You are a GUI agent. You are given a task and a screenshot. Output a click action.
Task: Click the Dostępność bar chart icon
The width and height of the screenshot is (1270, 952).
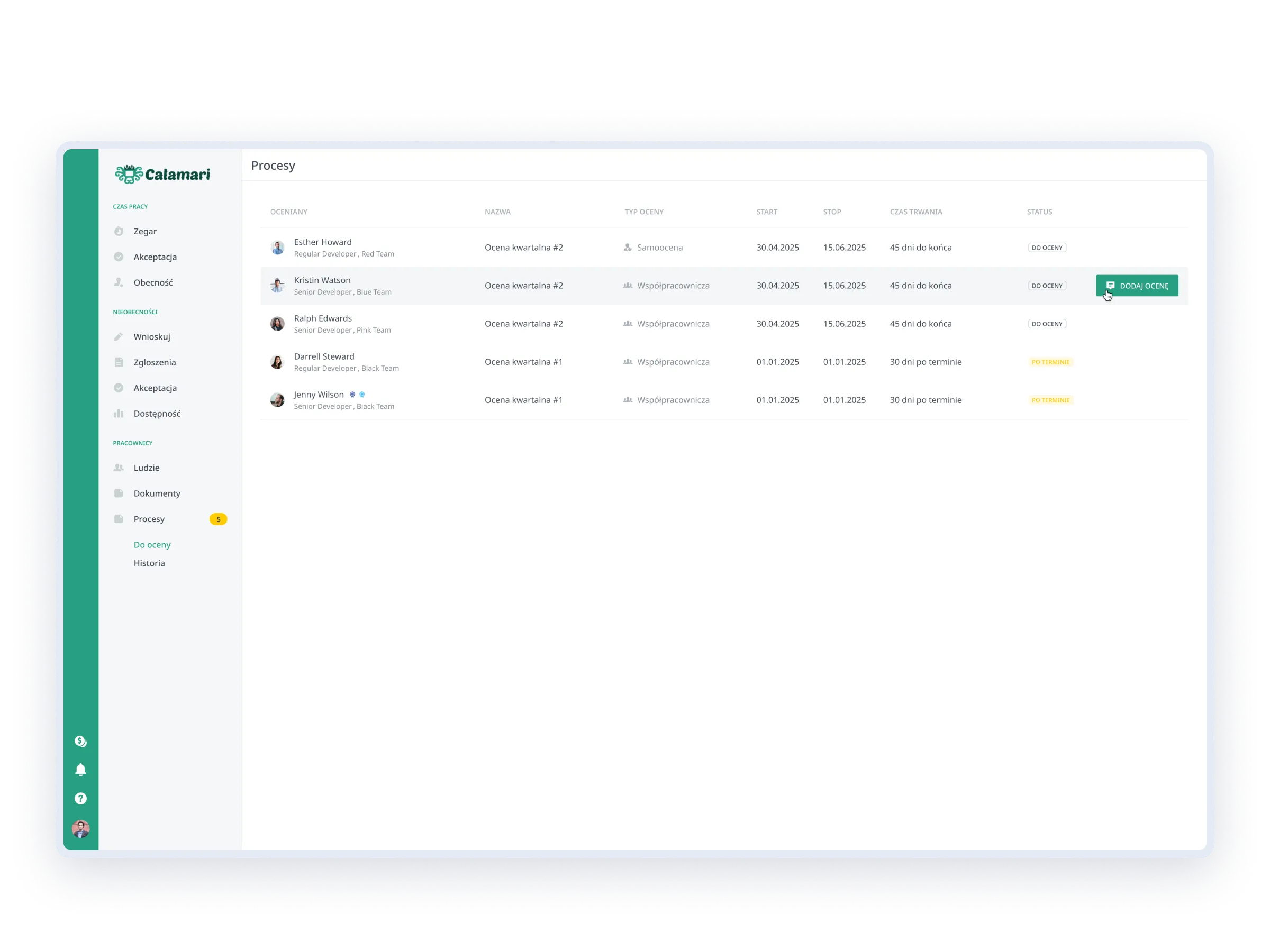pos(119,413)
